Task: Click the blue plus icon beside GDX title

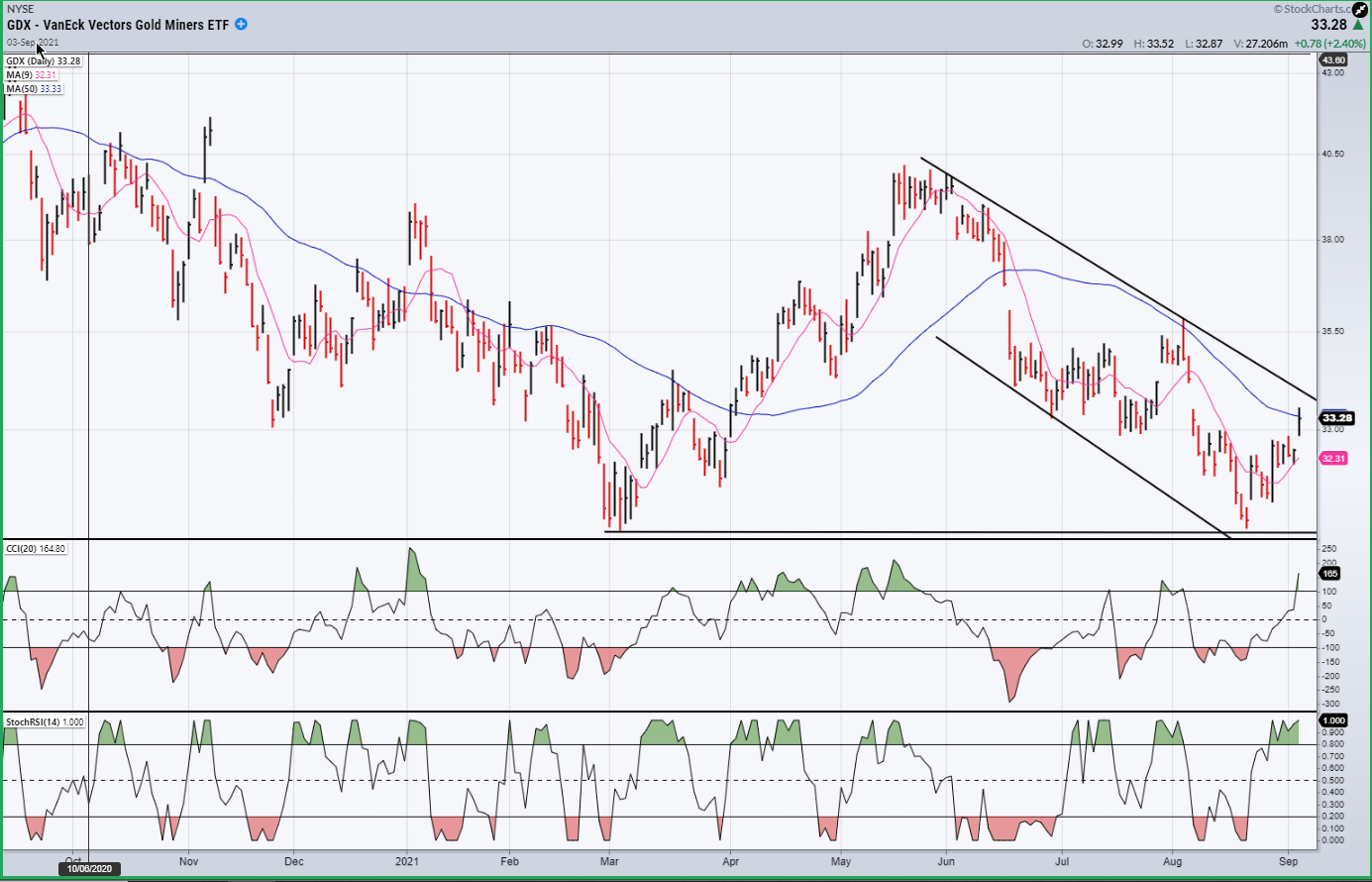Action: [x=242, y=25]
